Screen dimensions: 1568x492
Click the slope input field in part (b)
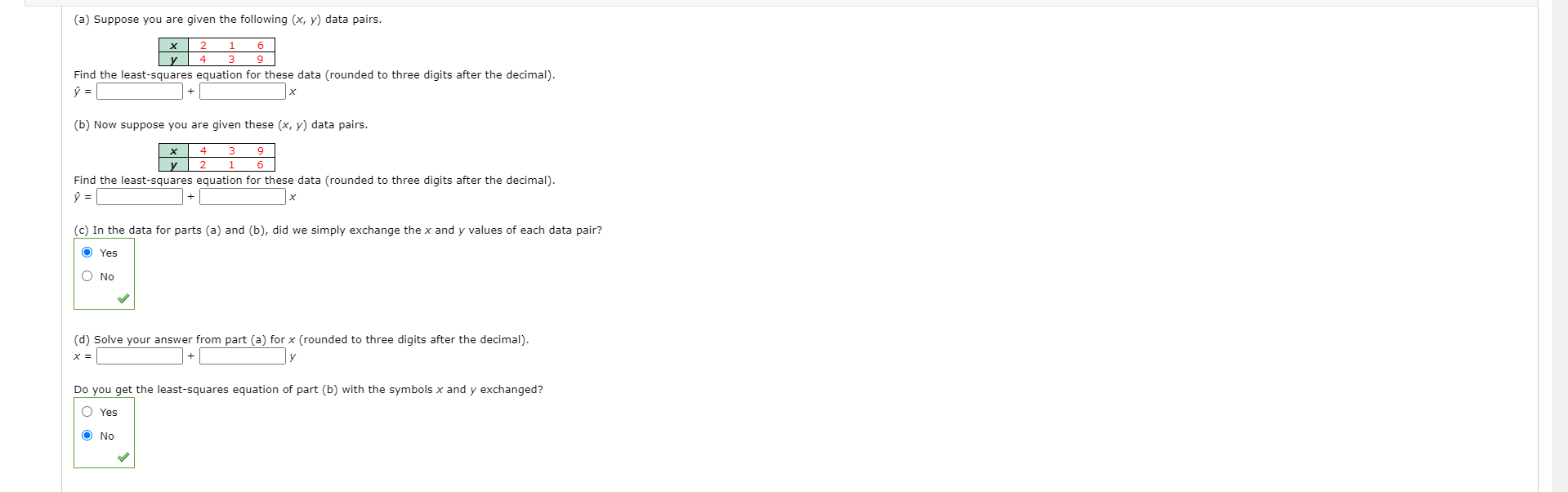[243, 197]
